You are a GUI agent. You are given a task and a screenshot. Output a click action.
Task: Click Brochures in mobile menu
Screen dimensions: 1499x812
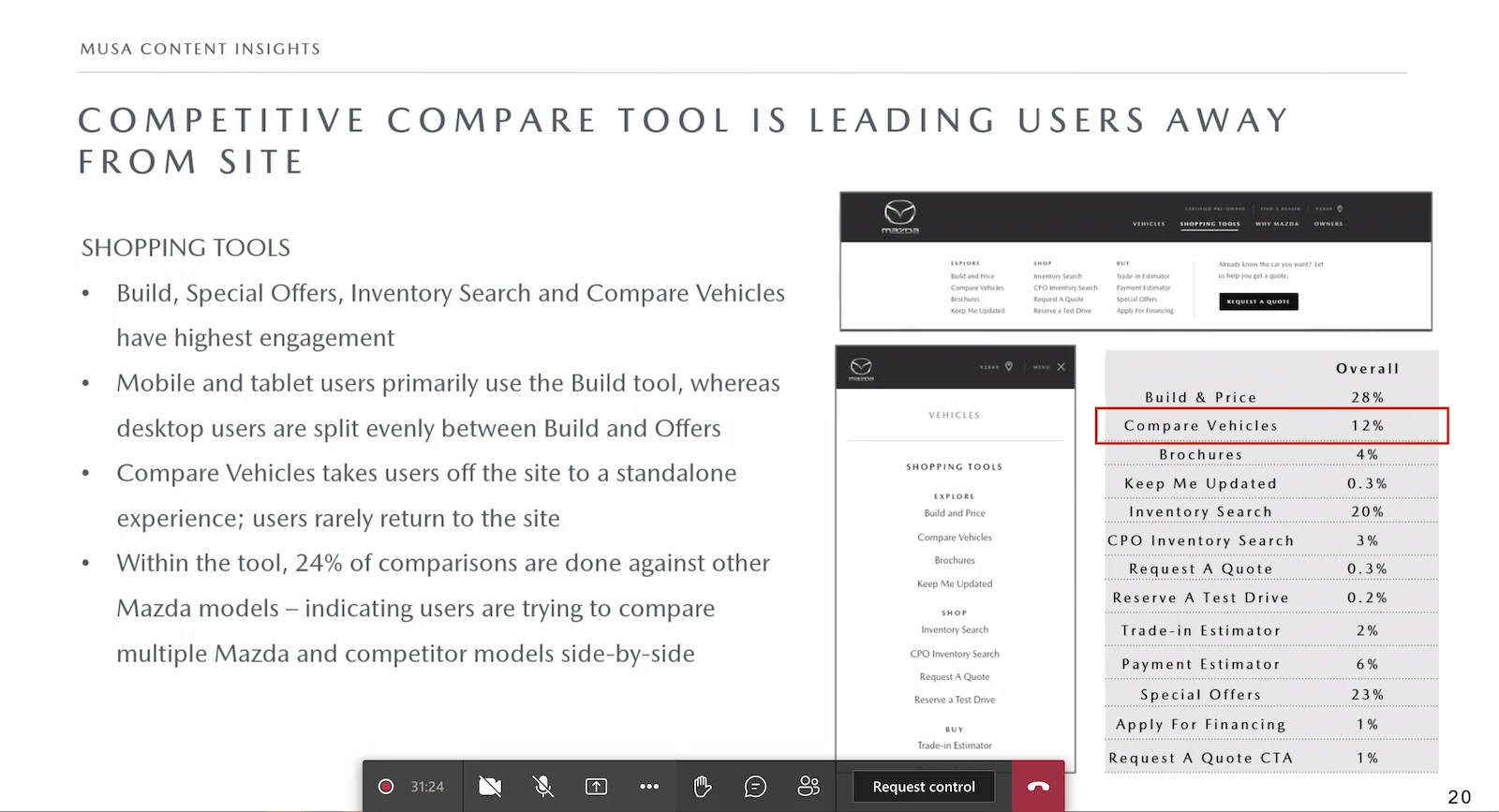(x=955, y=560)
